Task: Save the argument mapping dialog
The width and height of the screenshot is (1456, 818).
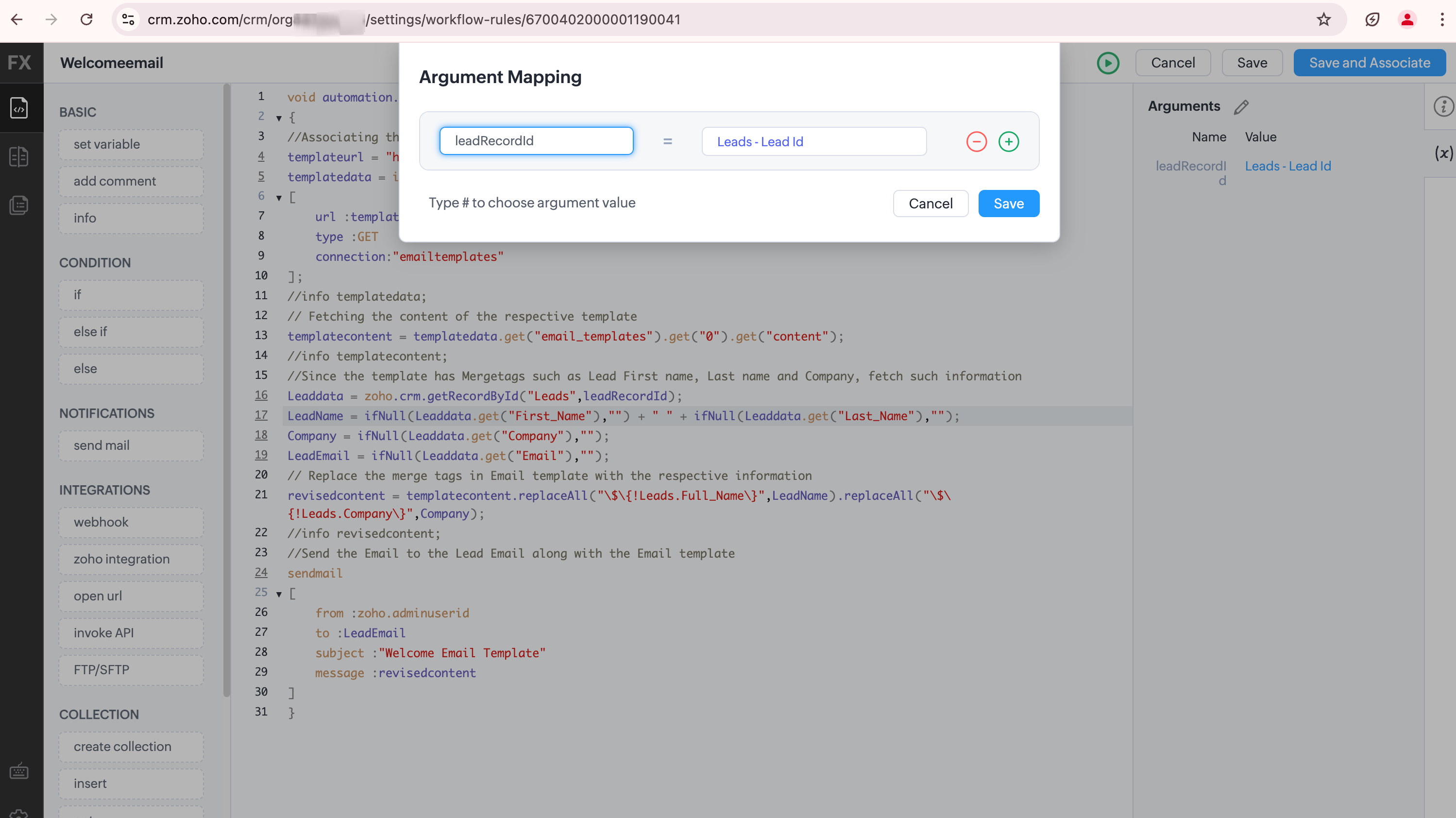Action: (1008, 204)
